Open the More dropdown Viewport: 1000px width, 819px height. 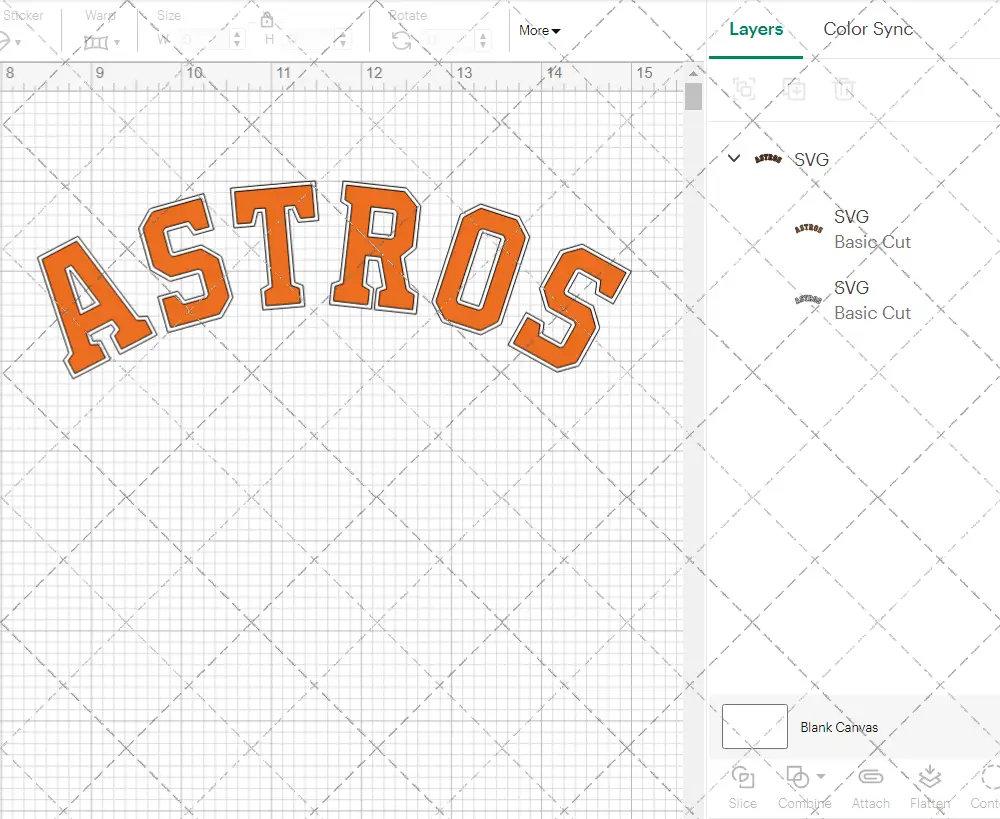[x=538, y=31]
